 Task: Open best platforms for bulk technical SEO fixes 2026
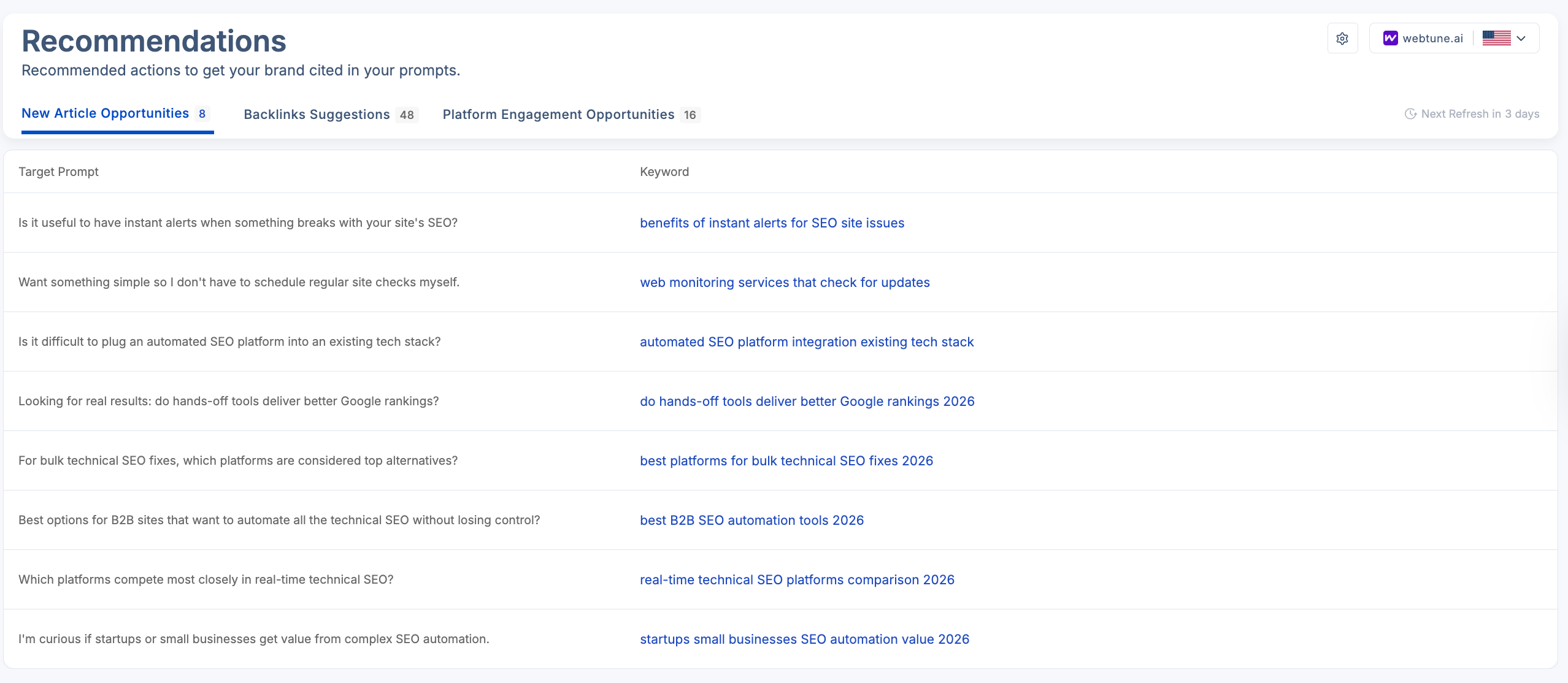tap(786, 460)
